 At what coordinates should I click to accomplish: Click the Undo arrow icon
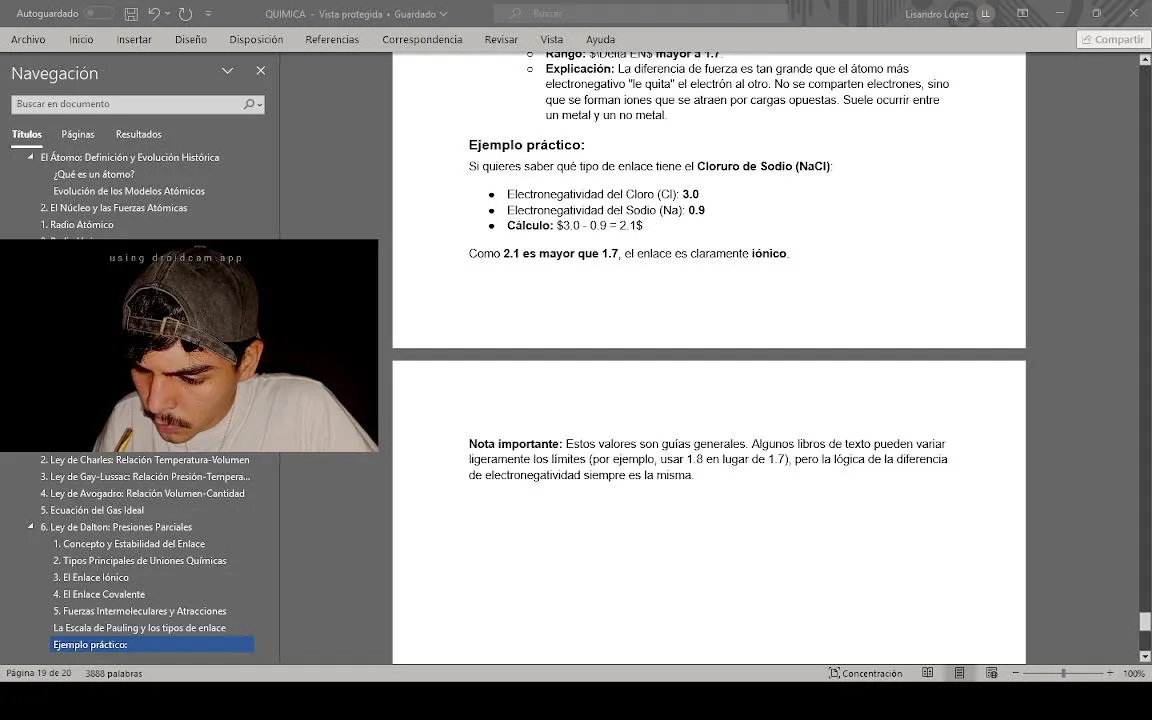click(154, 13)
